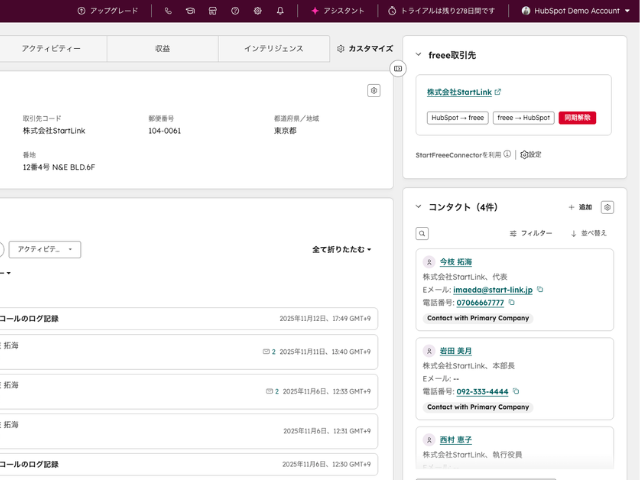
Task: Open the marketplace store icon
Action: pyautogui.click(x=213, y=11)
